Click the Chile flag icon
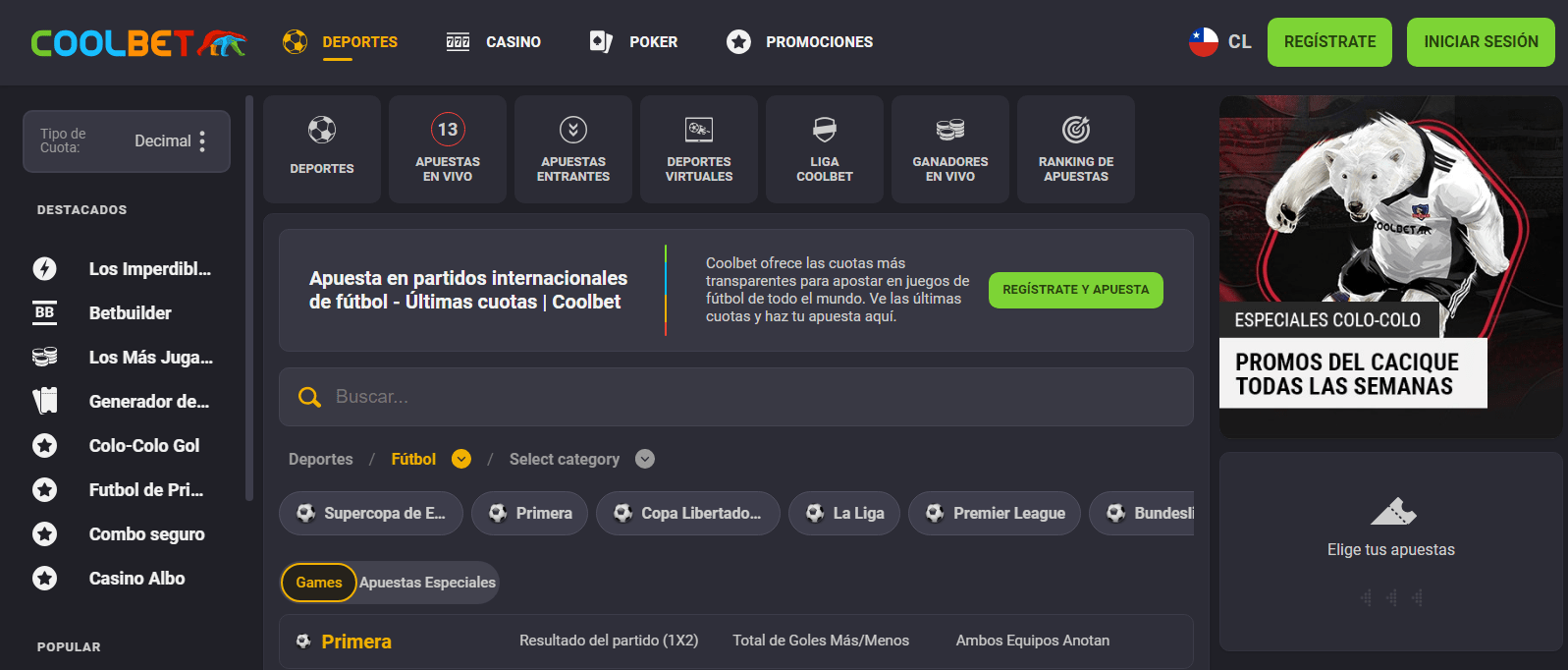1568x670 pixels. point(1204,41)
